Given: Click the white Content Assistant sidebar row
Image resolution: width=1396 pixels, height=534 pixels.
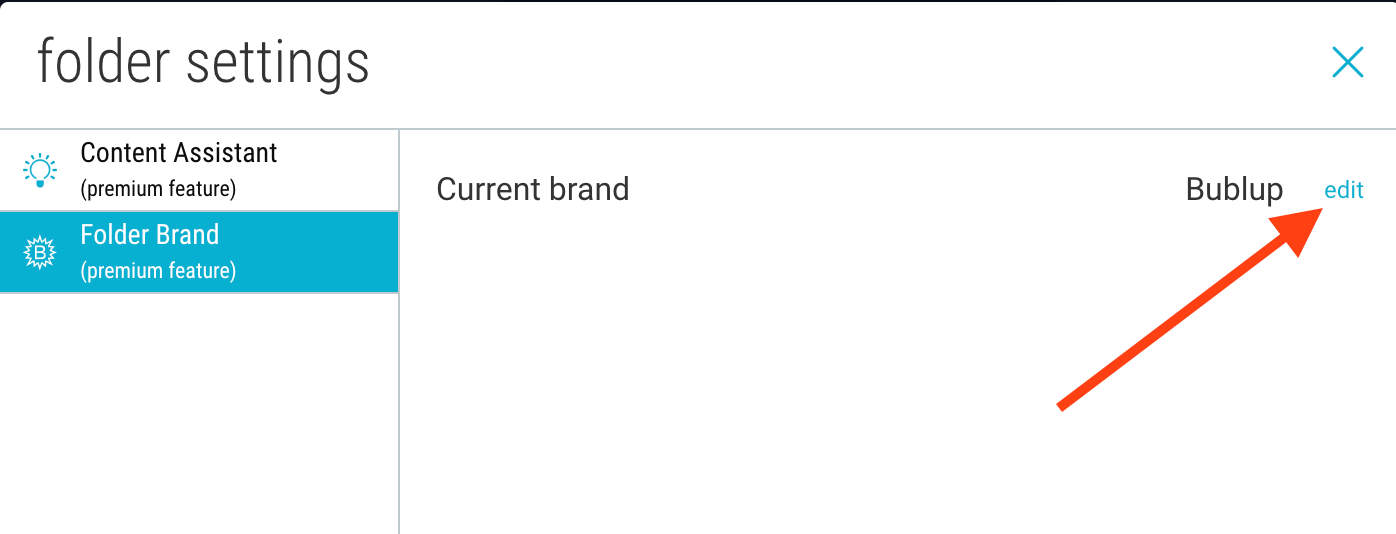Looking at the screenshot, I should 199,170.
